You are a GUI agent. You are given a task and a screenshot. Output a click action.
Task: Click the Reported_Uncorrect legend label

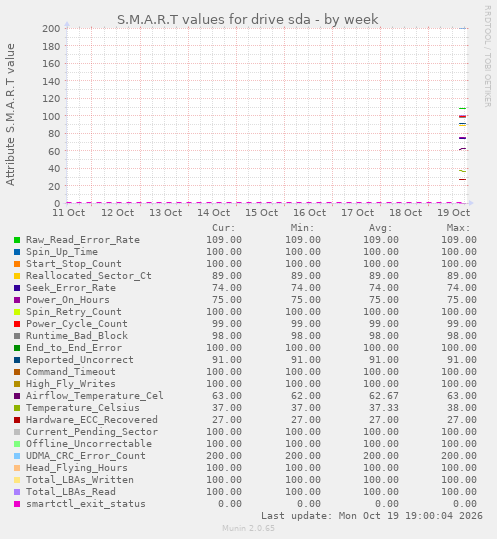[x=80, y=360]
